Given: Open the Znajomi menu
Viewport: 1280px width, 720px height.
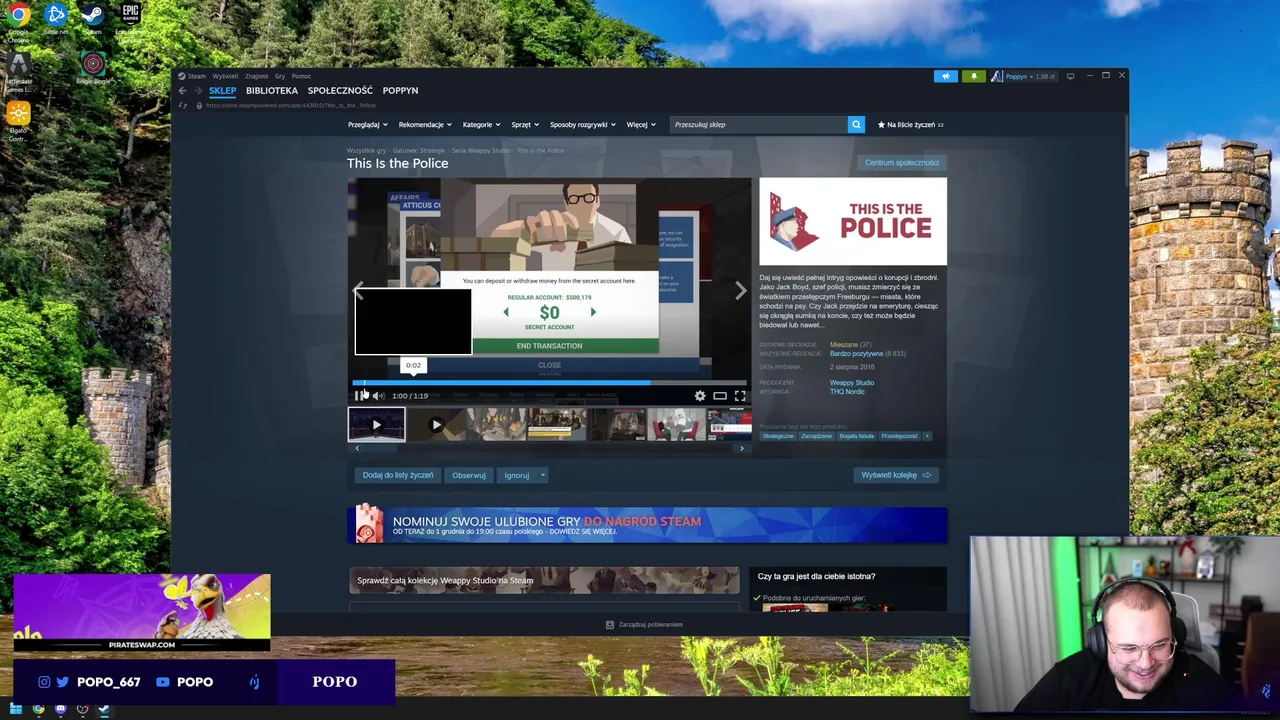Looking at the screenshot, I should coord(256,76).
